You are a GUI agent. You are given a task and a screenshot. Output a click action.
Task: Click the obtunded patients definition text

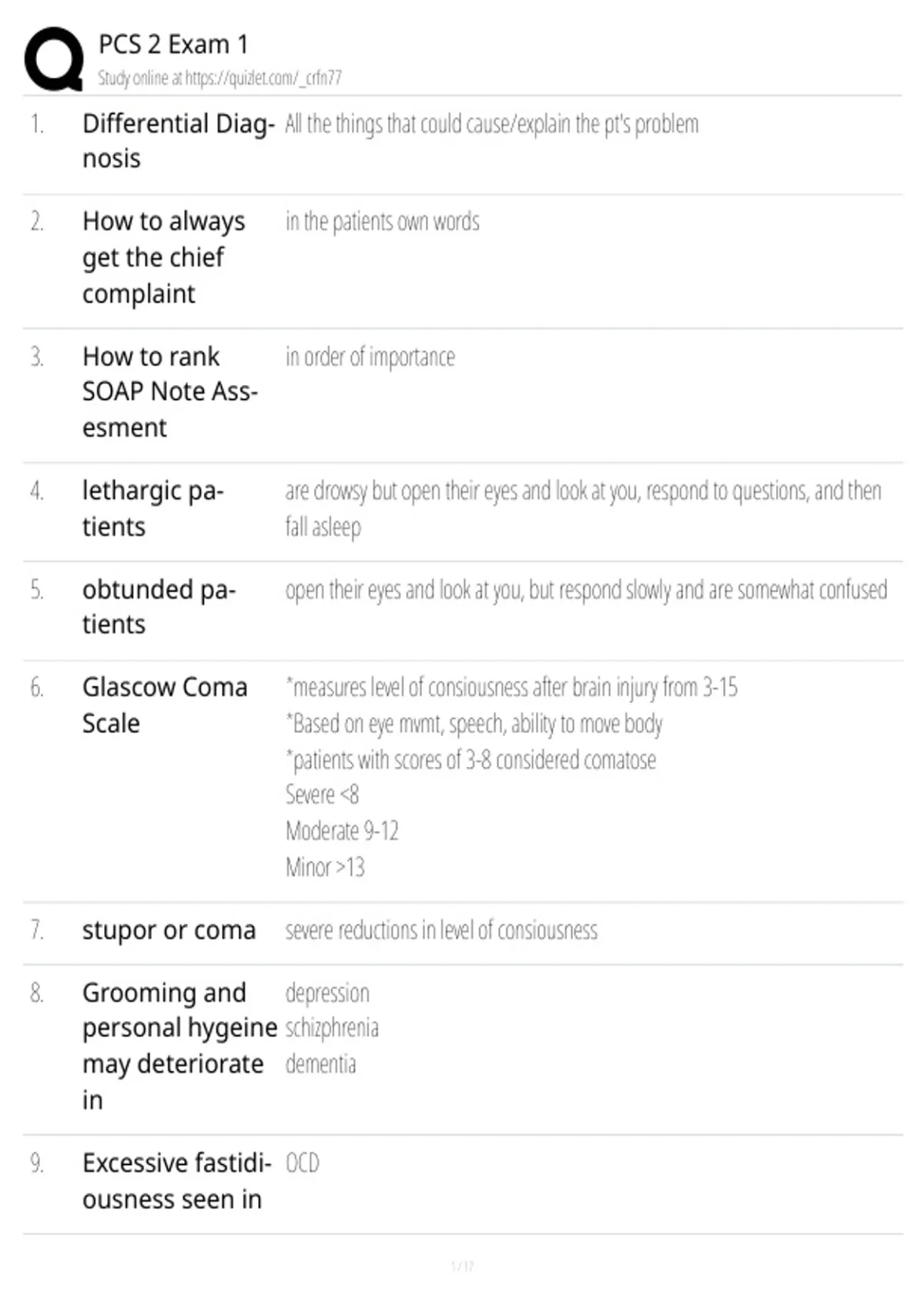[x=586, y=590]
